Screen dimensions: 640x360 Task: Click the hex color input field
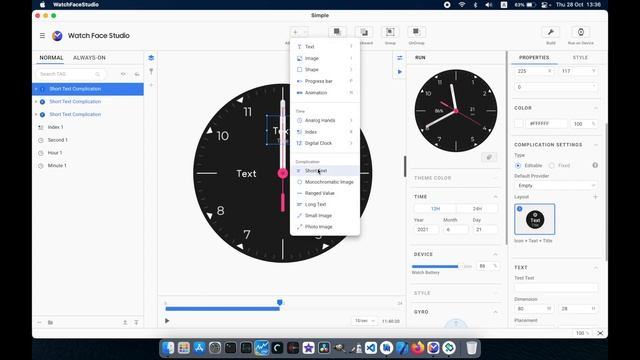pyautogui.click(x=547, y=124)
